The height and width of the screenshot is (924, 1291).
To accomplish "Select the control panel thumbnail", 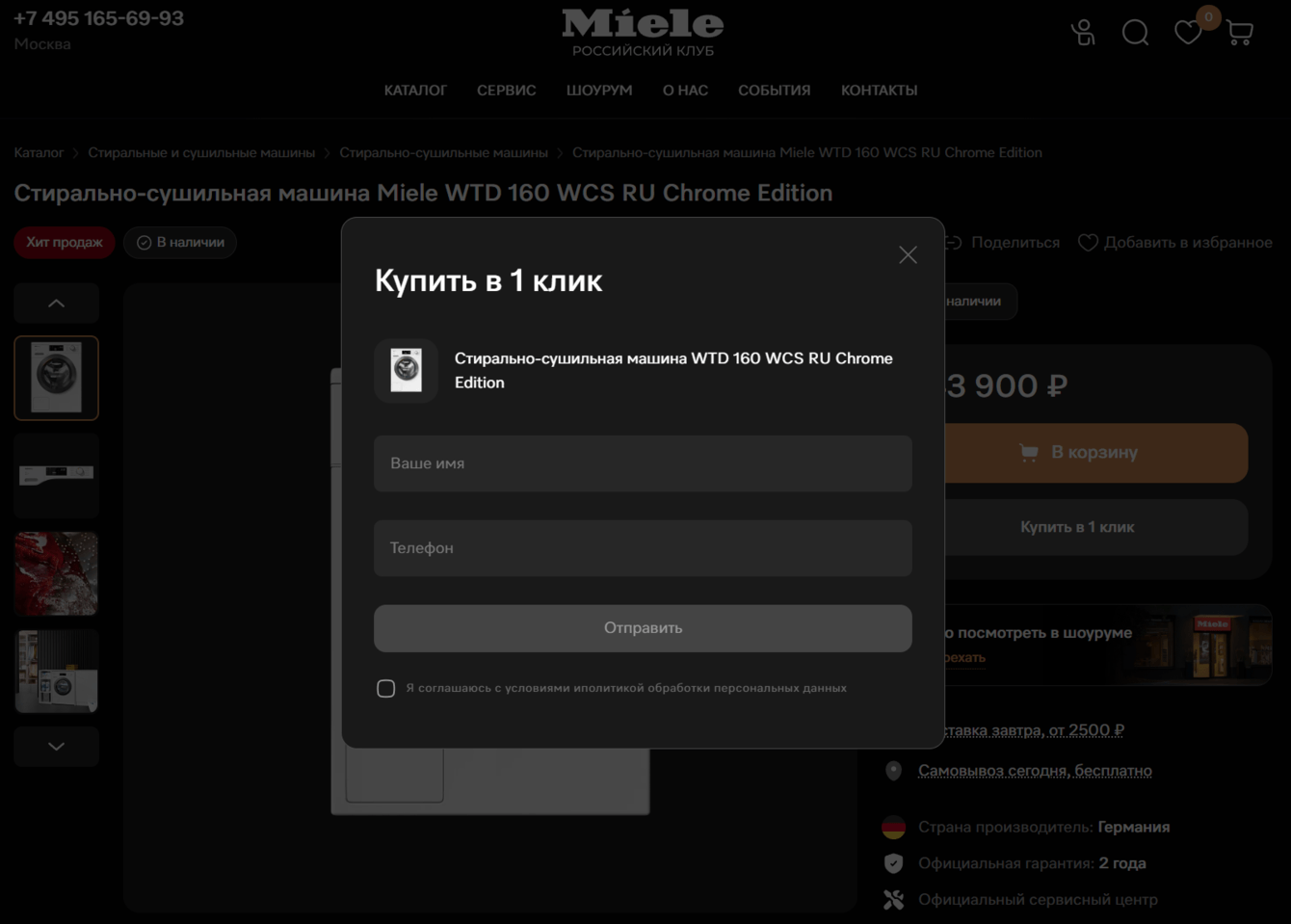I will coord(56,475).
